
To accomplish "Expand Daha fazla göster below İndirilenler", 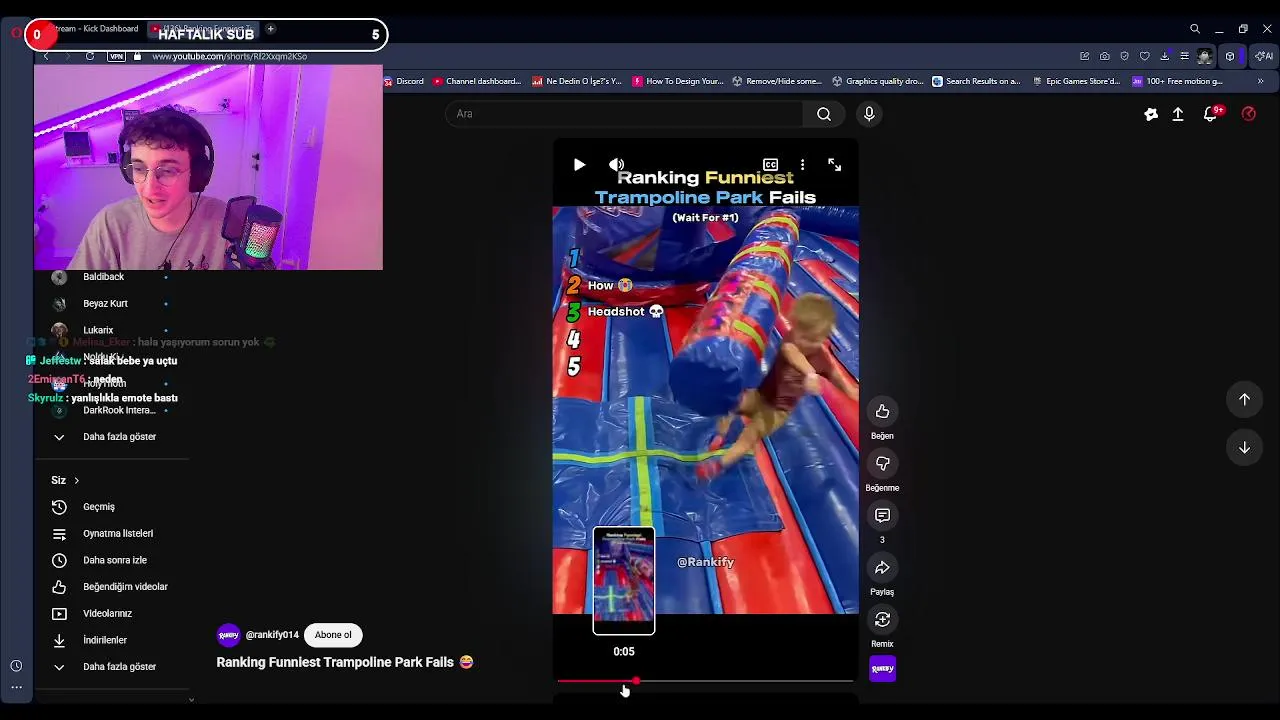I will click(x=112, y=667).
